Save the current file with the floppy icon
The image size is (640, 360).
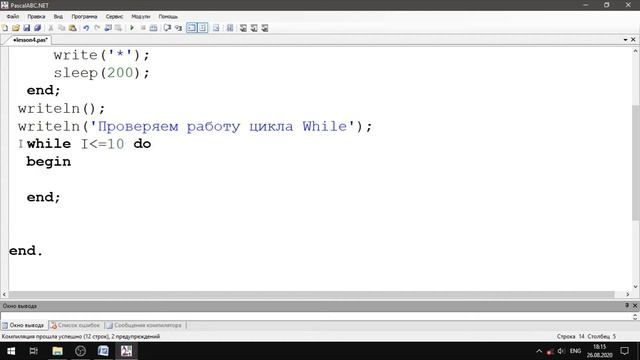pos(27,28)
